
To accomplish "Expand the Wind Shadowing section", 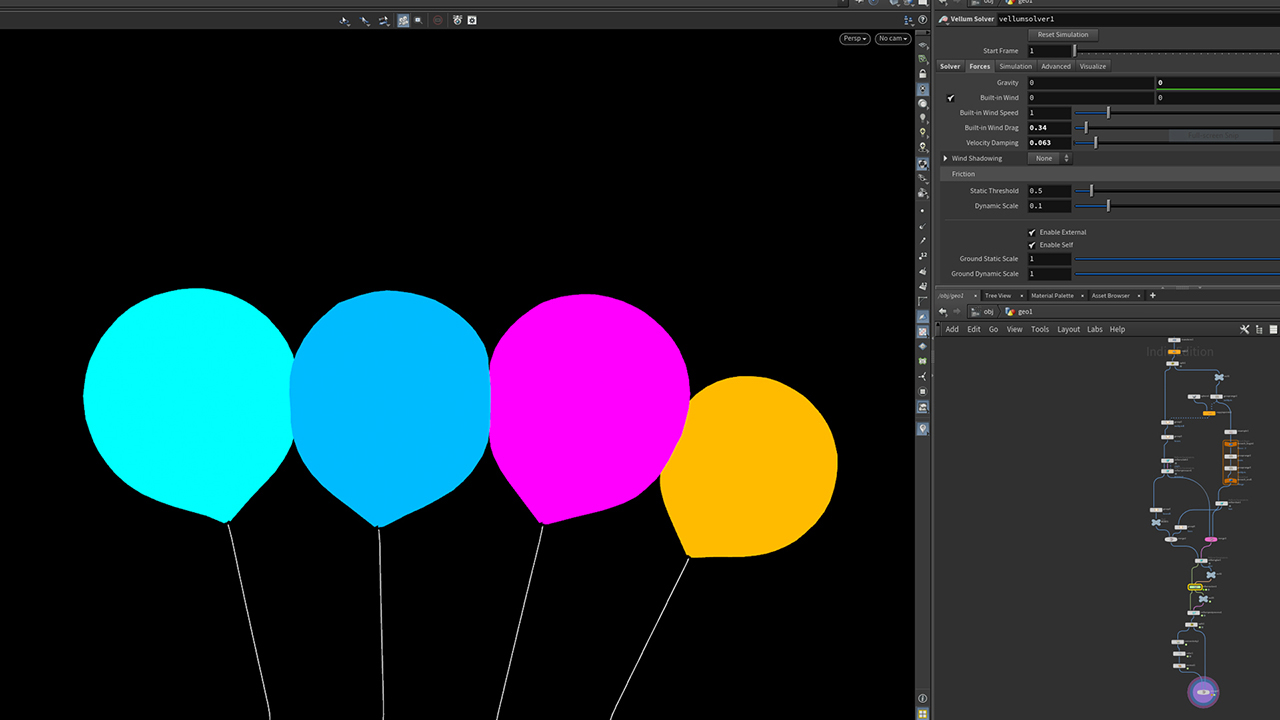I will point(945,158).
